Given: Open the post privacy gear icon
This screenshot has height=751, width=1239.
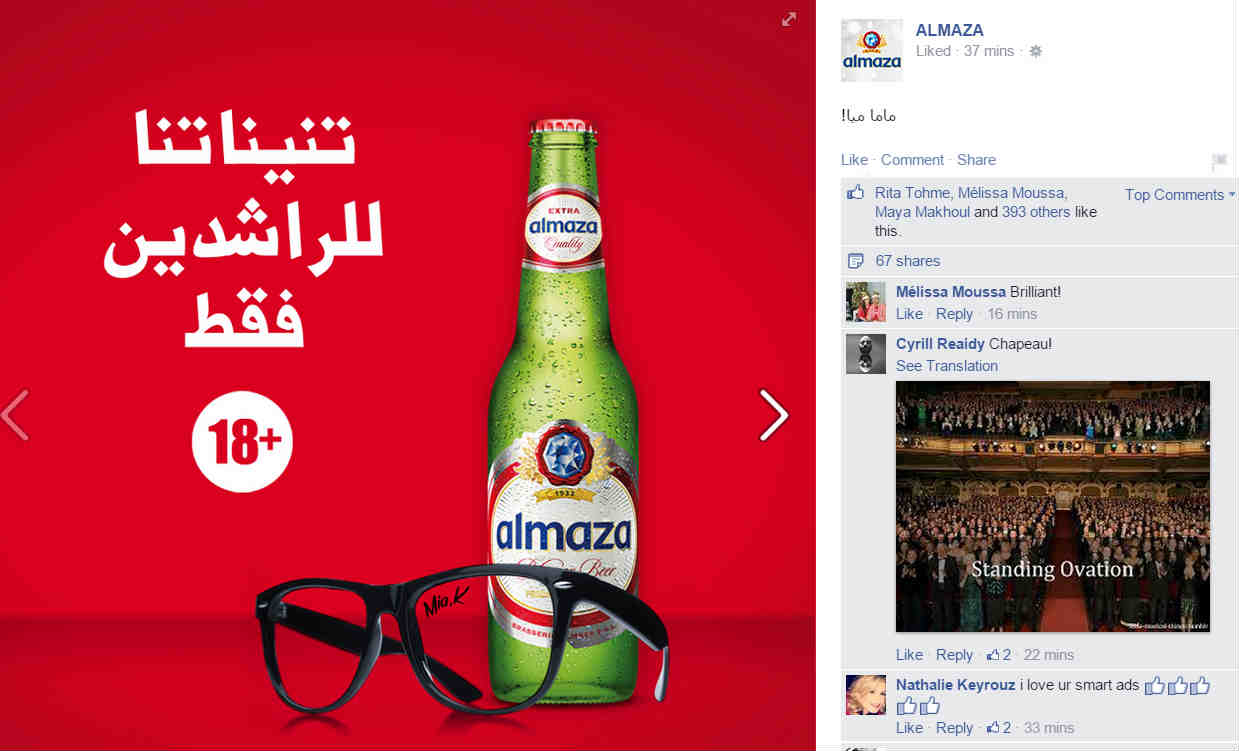Looking at the screenshot, I should click(x=1035, y=52).
